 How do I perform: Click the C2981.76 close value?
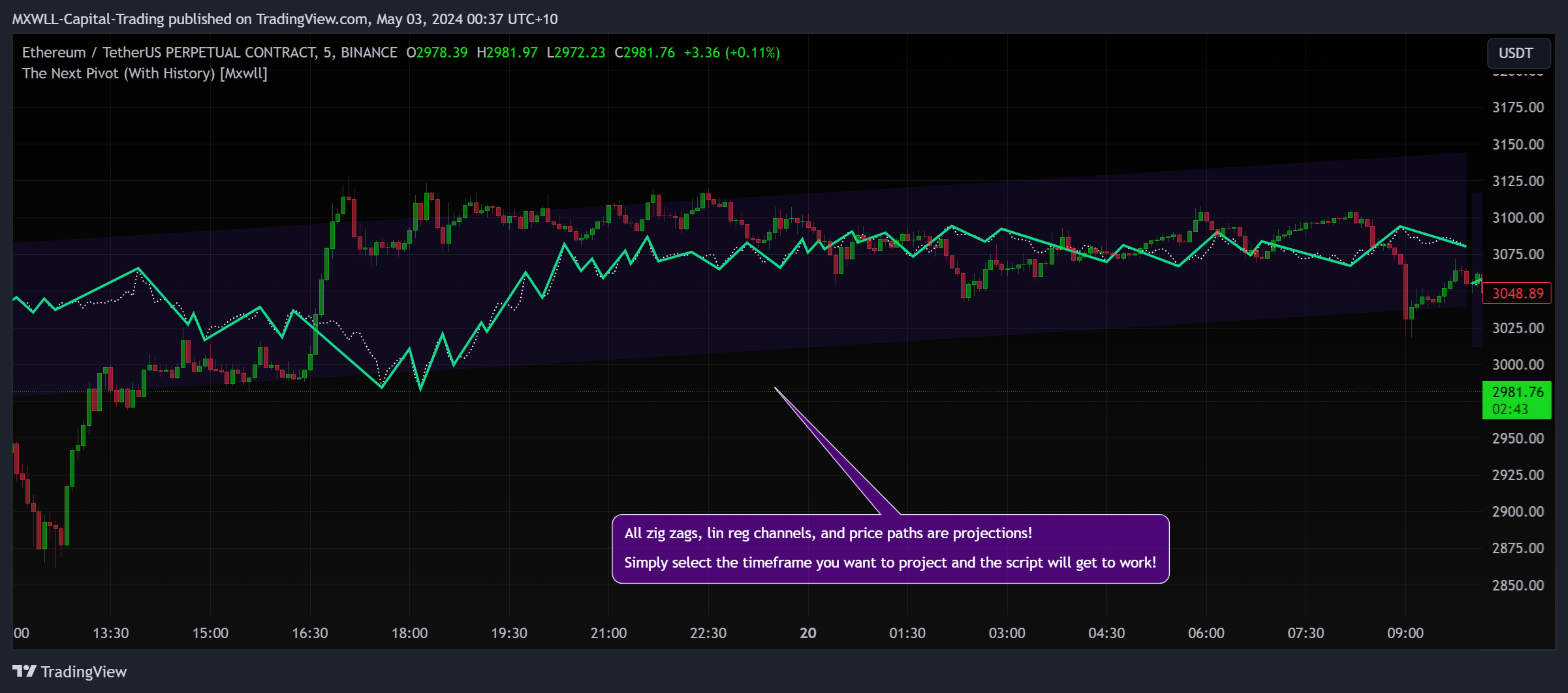(x=644, y=52)
